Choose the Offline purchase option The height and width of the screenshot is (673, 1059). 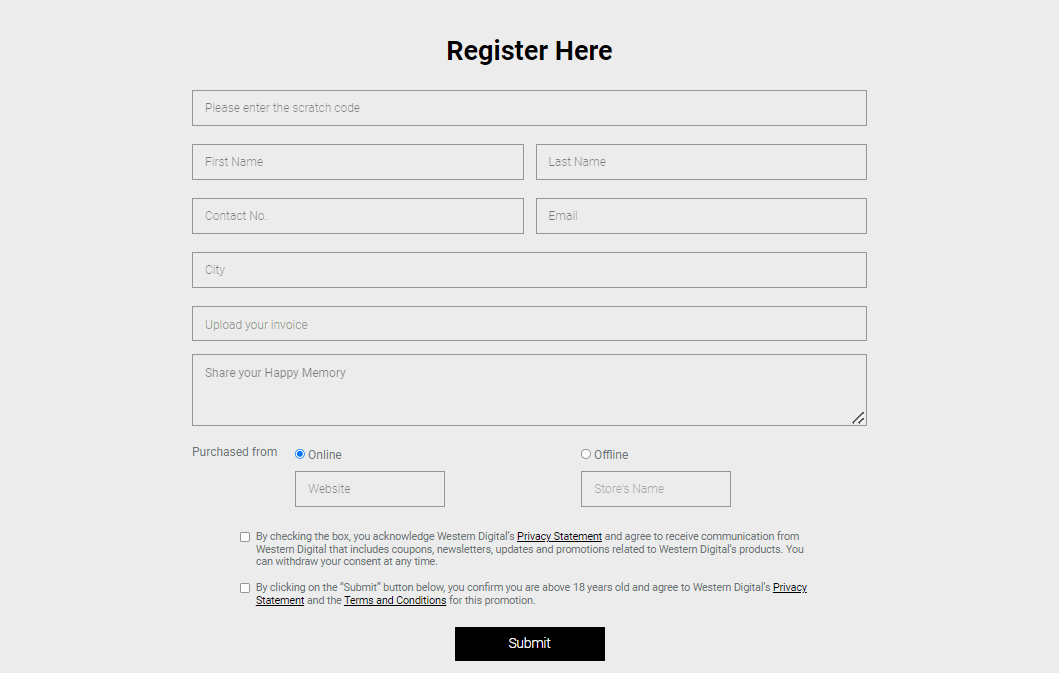tap(586, 454)
